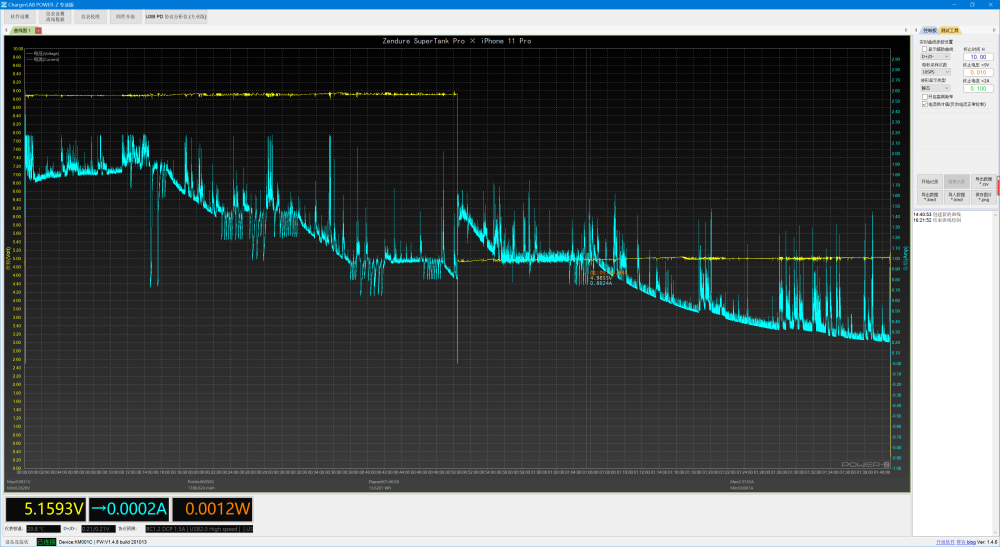
Task: Open the D+/D- auxiliary curve dropdown
Action: pyautogui.click(x=935, y=57)
